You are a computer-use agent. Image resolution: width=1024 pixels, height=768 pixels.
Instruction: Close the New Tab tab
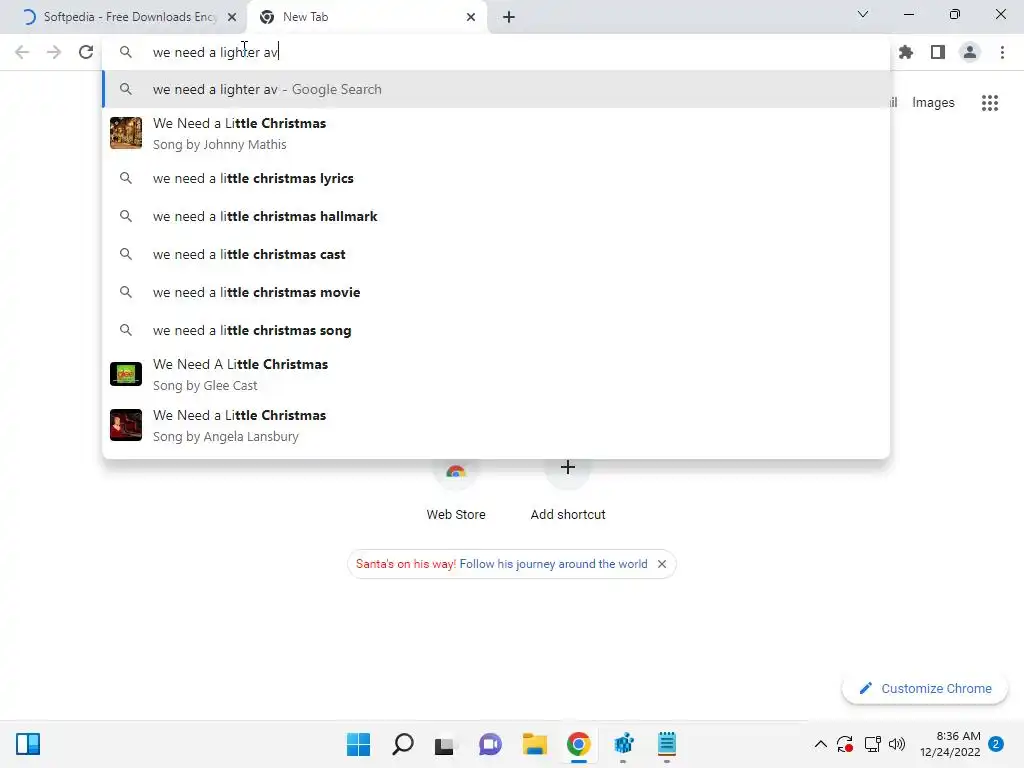coord(471,17)
